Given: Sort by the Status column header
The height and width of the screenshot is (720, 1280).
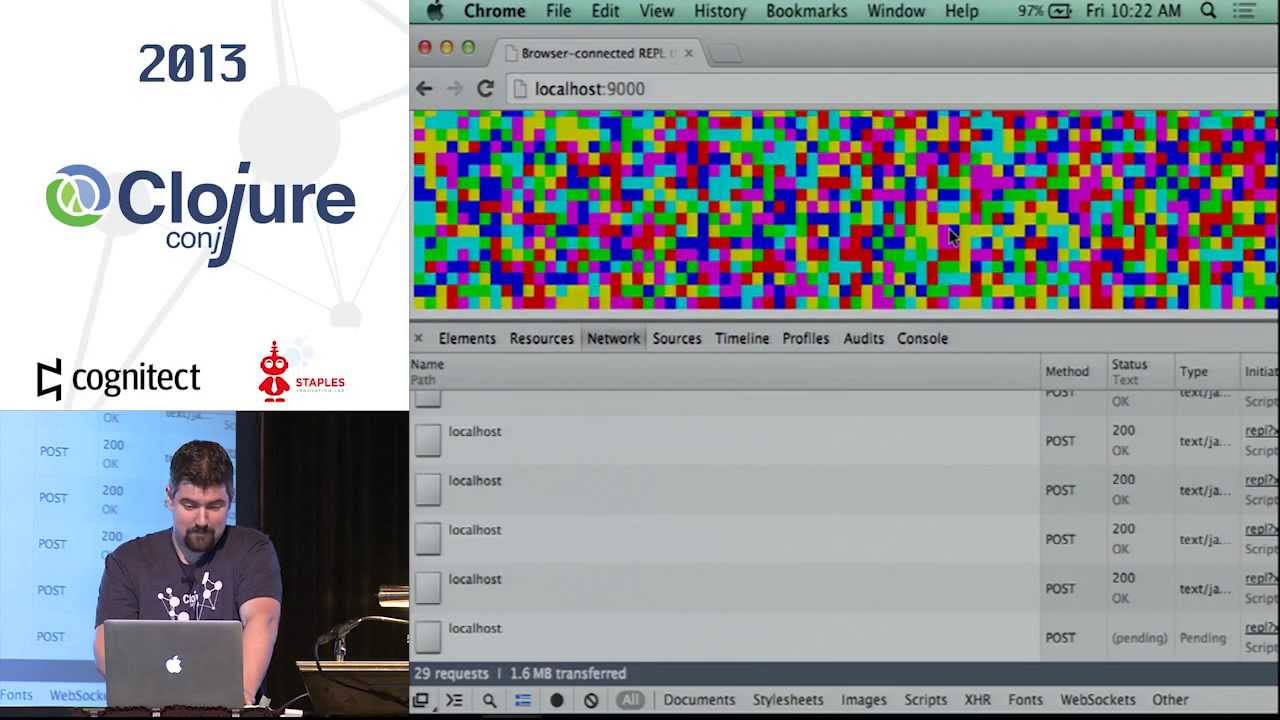Looking at the screenshot, I should click(1140, 371).
